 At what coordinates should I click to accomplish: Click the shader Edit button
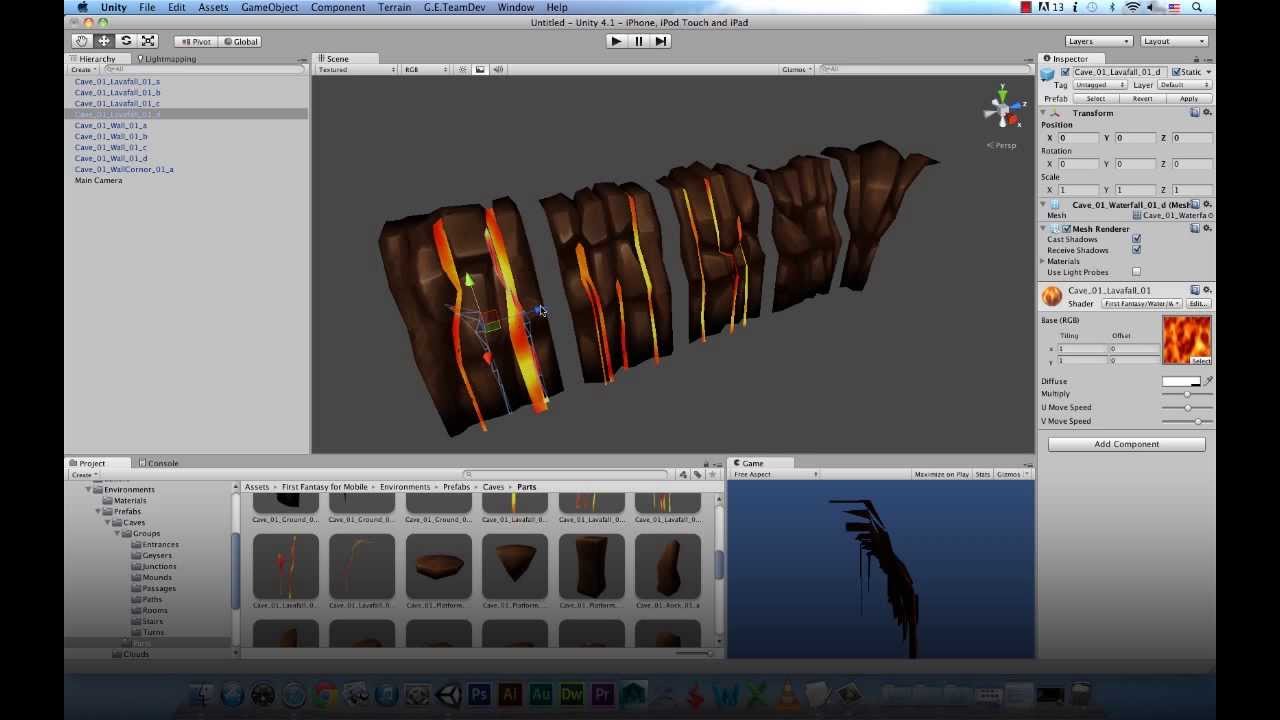point(1198,303)
